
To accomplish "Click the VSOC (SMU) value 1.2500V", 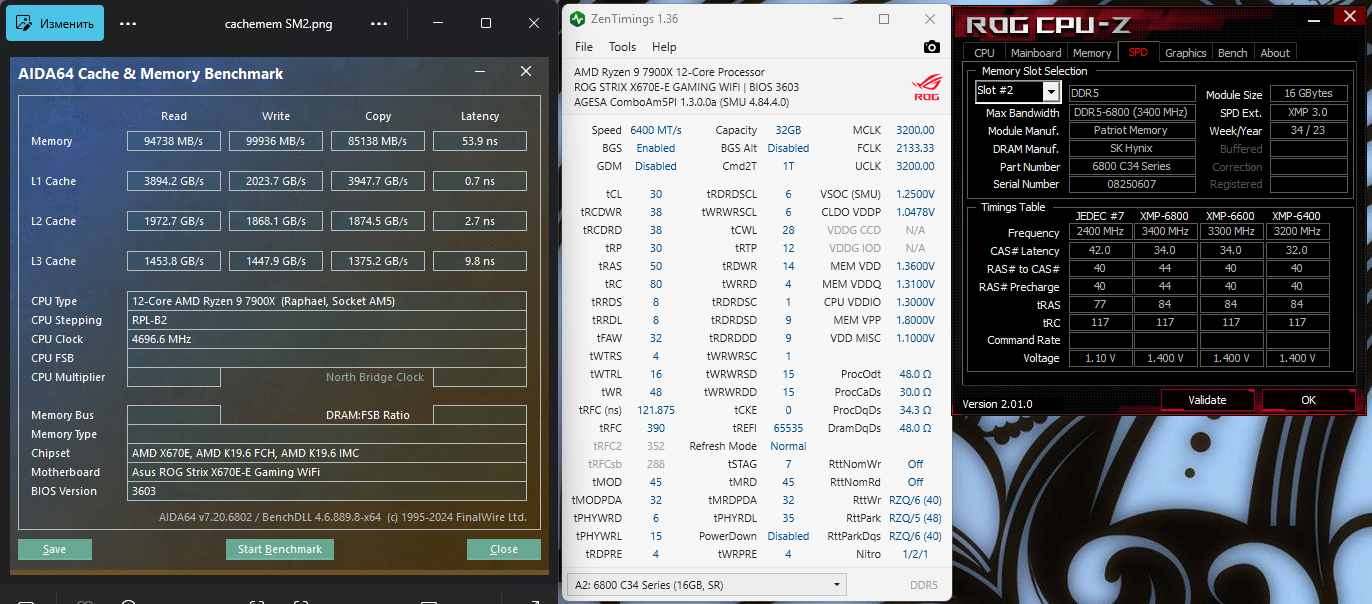I will (x=913, y=194).
